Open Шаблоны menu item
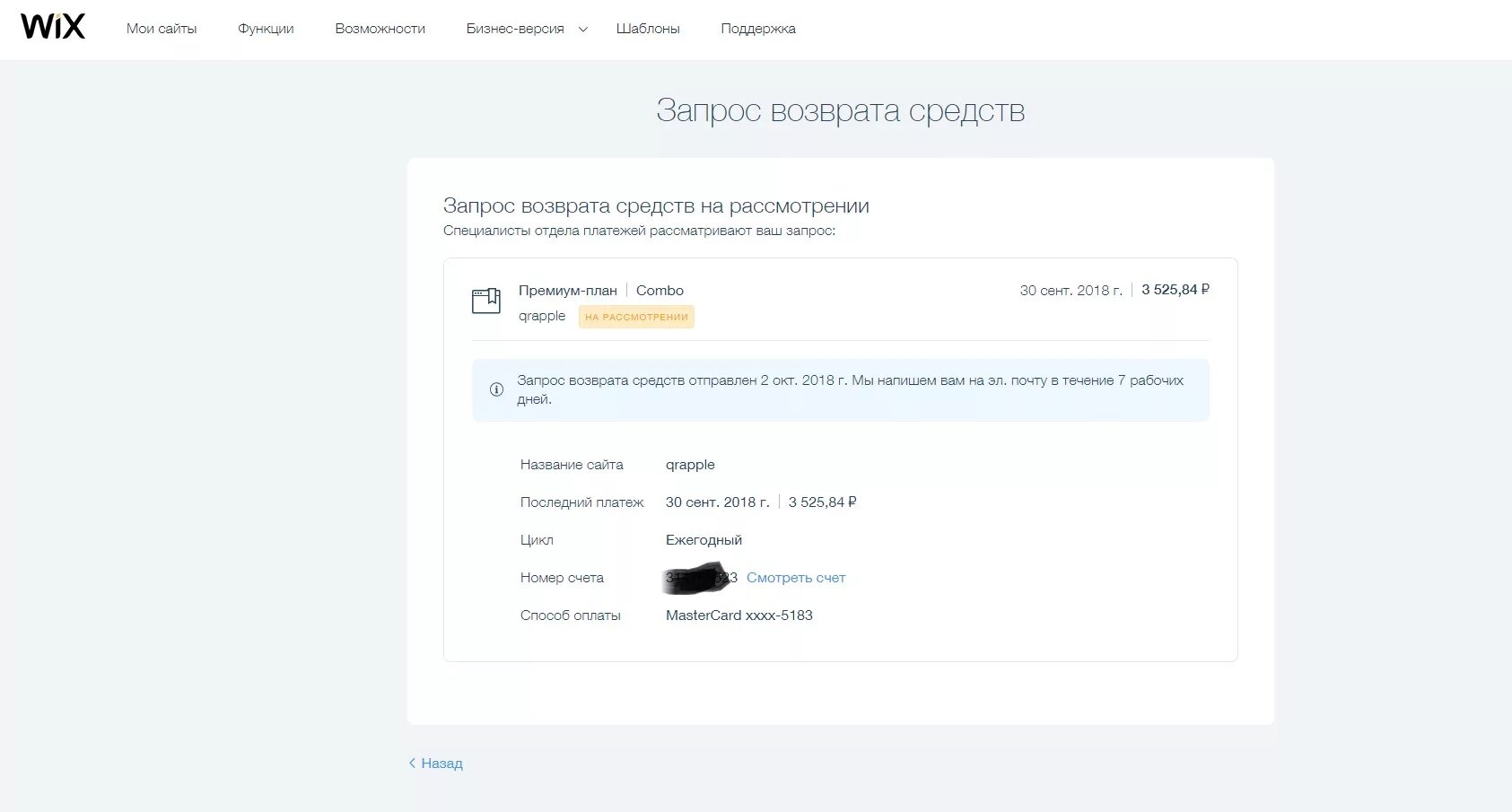 pyautogui.click(x=648, y=29)
